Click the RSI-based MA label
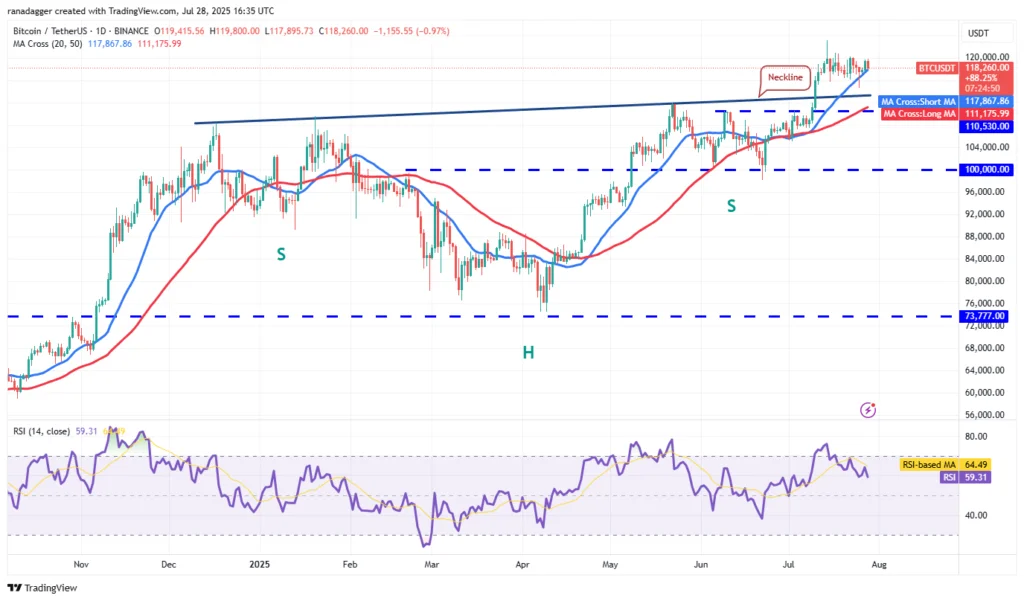Viewport: 1024px width, 601px height. pos(929,464)
